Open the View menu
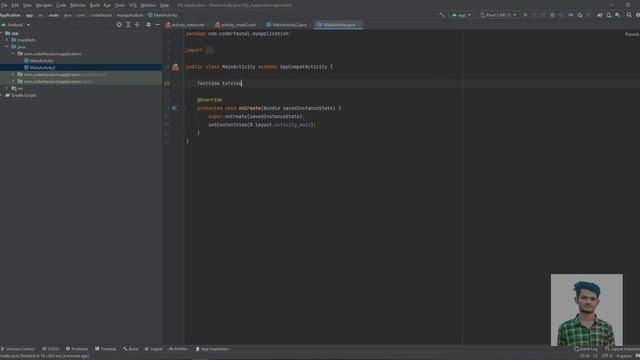The height and width of the screenshot is (360, 640). (x=27, y=5)
